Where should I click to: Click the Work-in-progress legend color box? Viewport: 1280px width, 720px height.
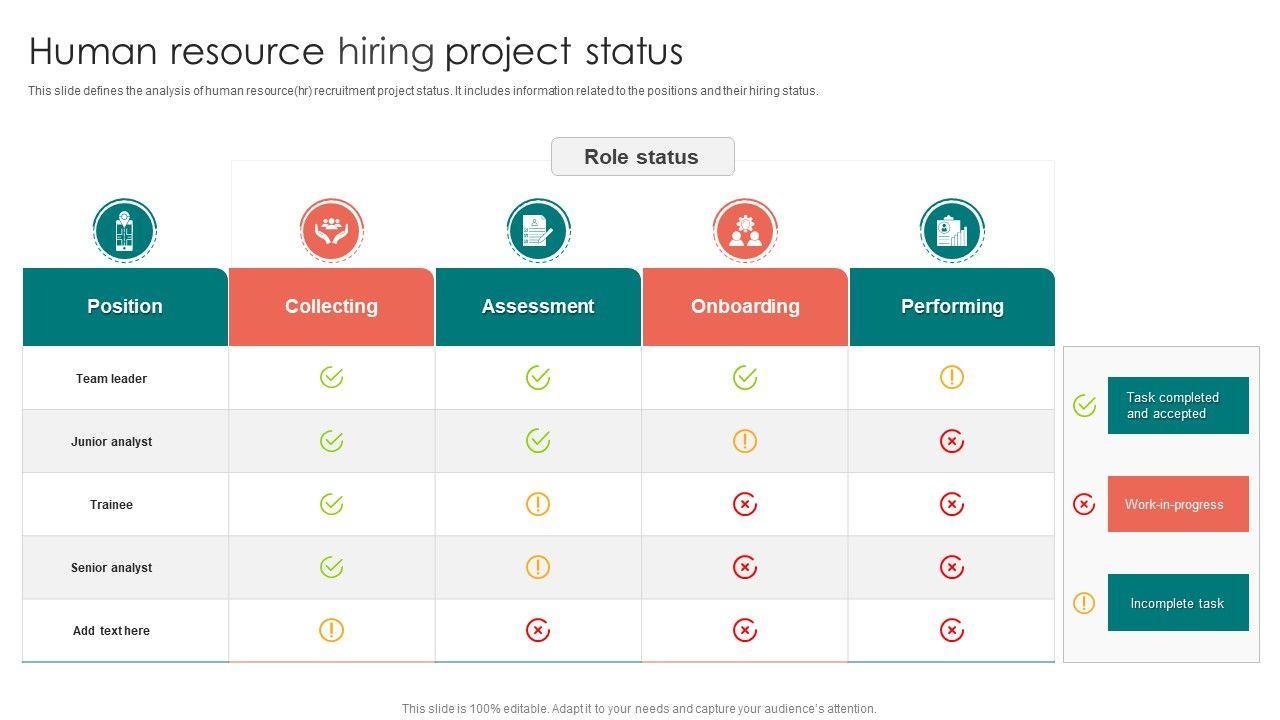pos(1178,504)
